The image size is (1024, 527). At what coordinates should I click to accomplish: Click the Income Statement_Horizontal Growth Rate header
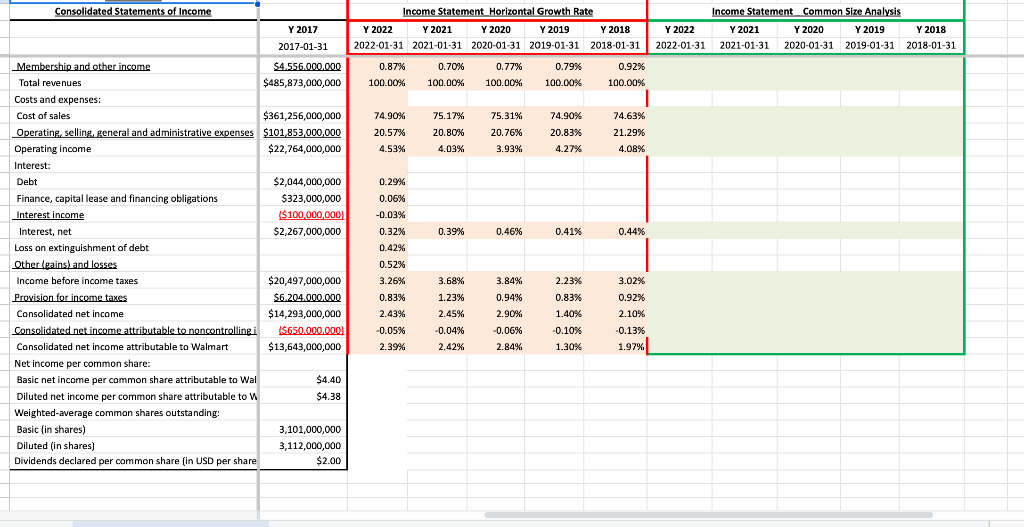(498, 11)
